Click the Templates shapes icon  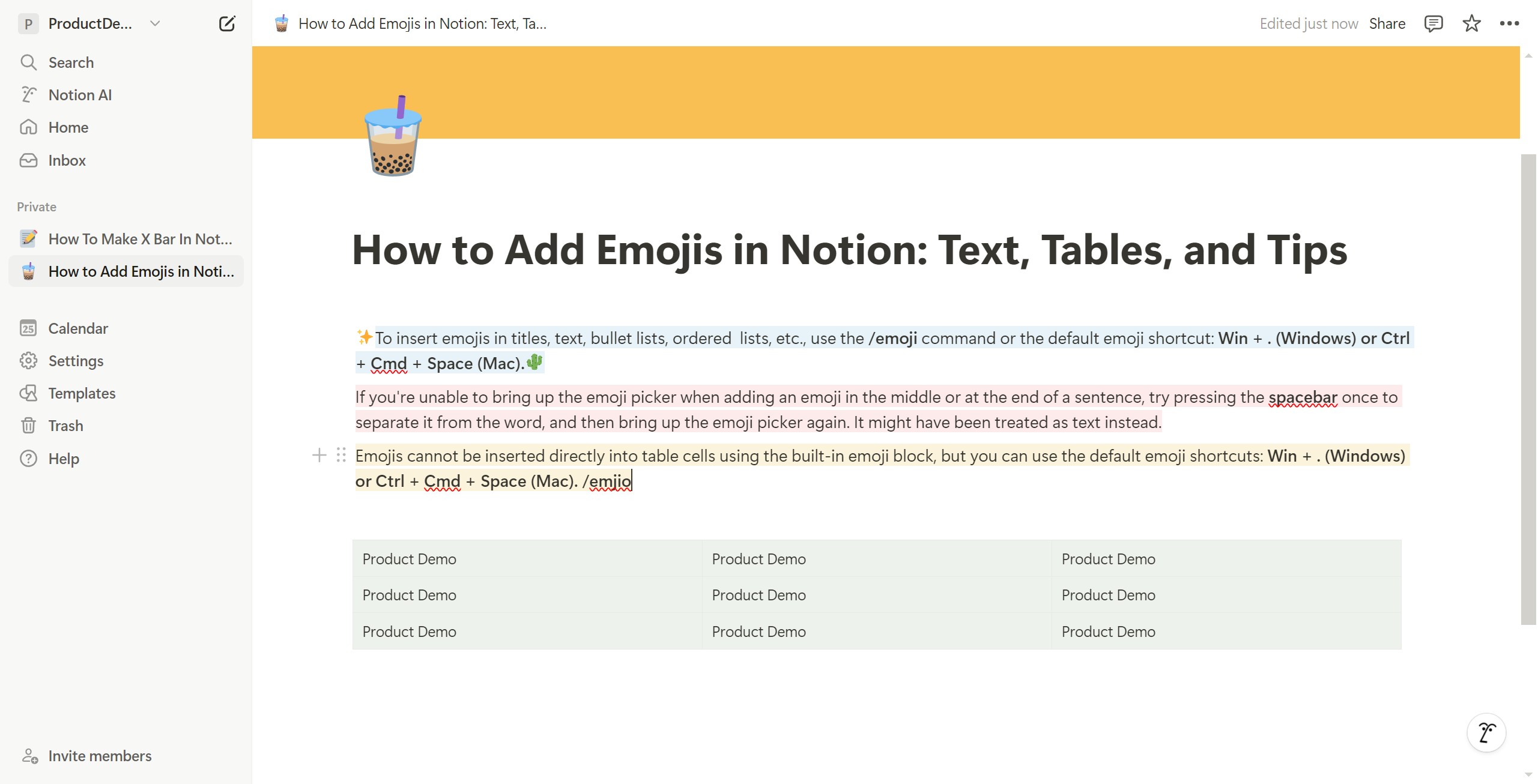[28, 393]
